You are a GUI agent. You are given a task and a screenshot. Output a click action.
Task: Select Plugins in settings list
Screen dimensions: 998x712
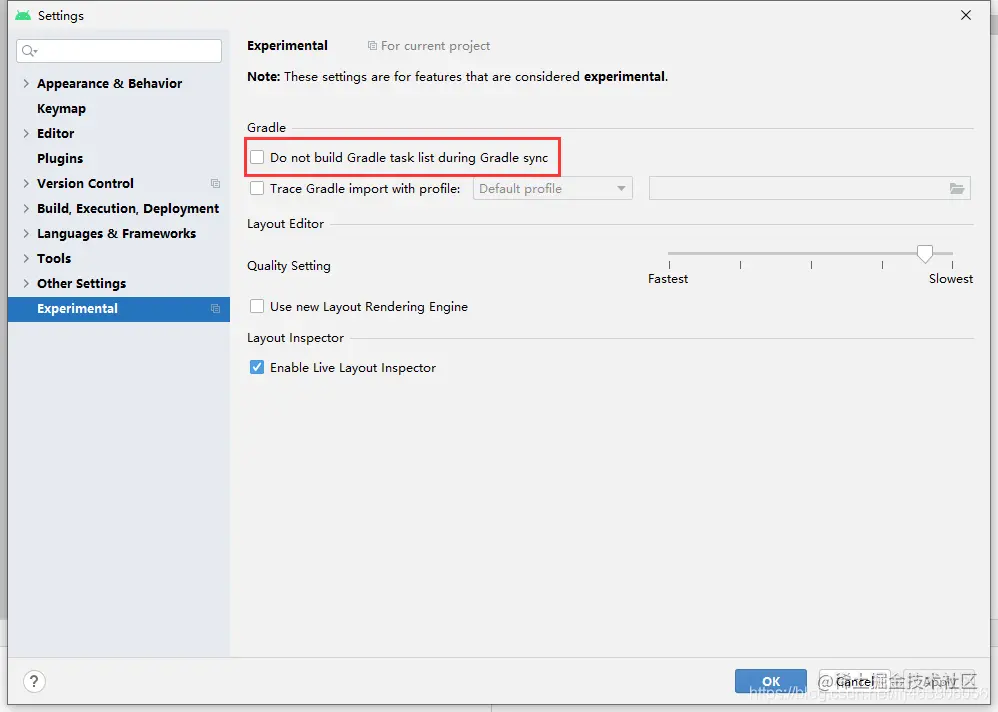[x=60, y=158]
